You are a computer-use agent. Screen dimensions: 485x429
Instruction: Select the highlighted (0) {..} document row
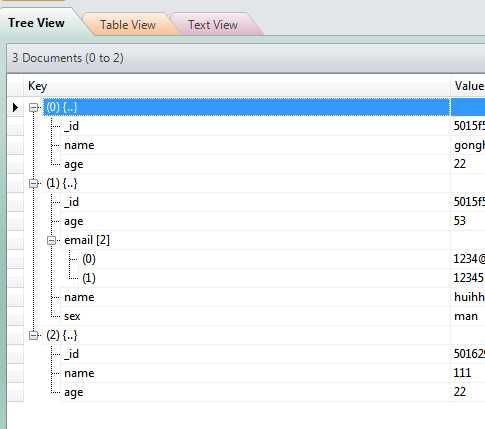247,107
